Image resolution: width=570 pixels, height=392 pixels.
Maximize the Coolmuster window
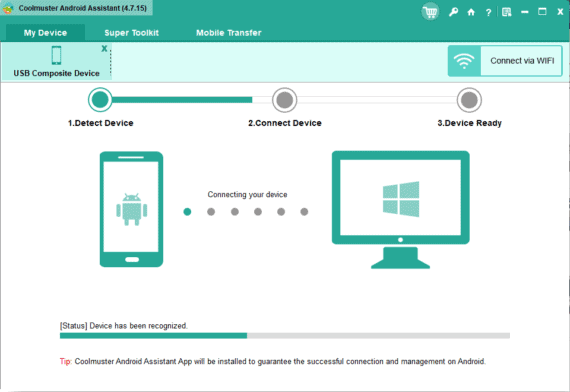point(542,12)
